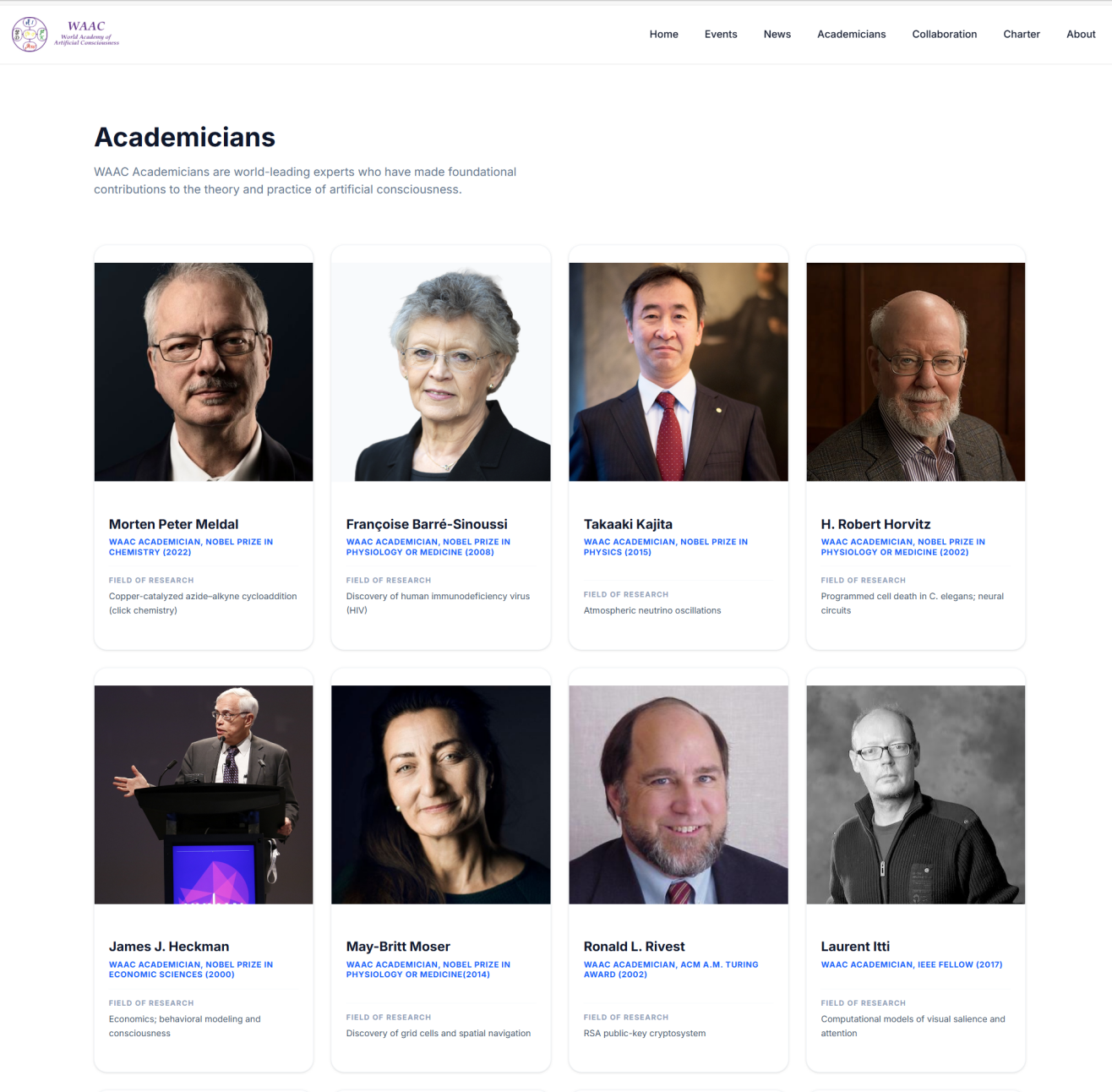The height and width of the screenshot is (1092, 1112).
Task: Select Ronald L. Rivest's portrait photo
Action: tap(678, 794)
